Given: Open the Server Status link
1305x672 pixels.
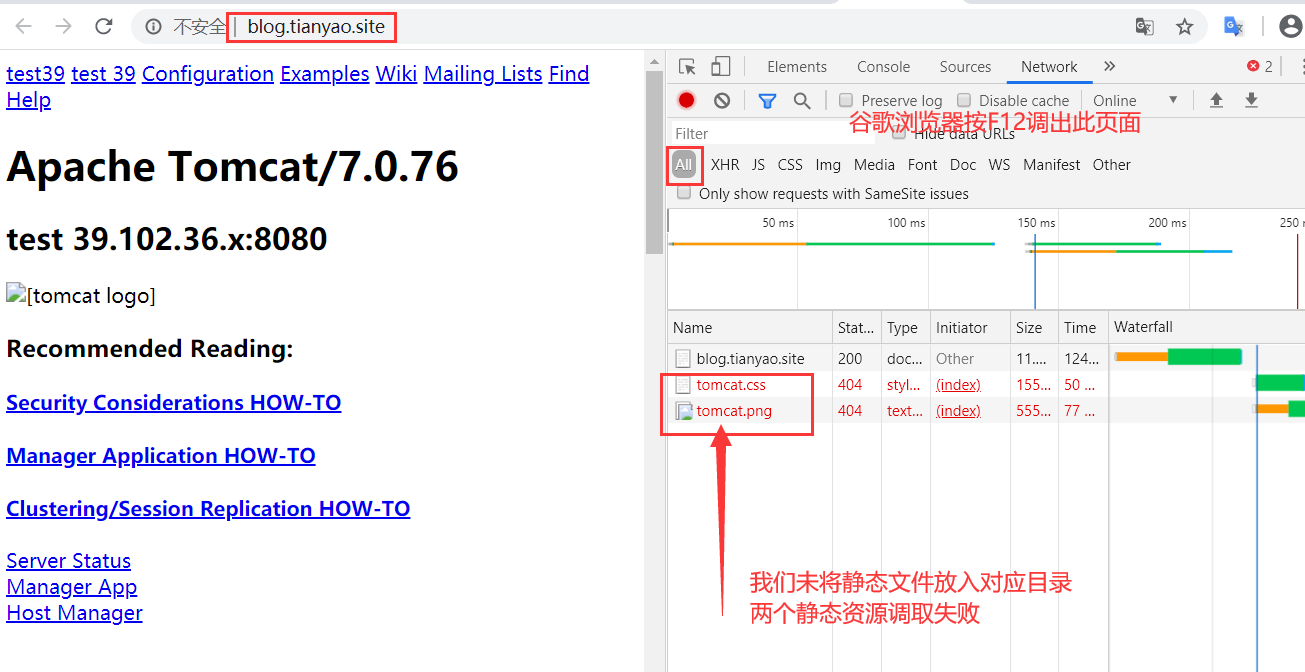Looking at the screenshot, I should point(68,561).
